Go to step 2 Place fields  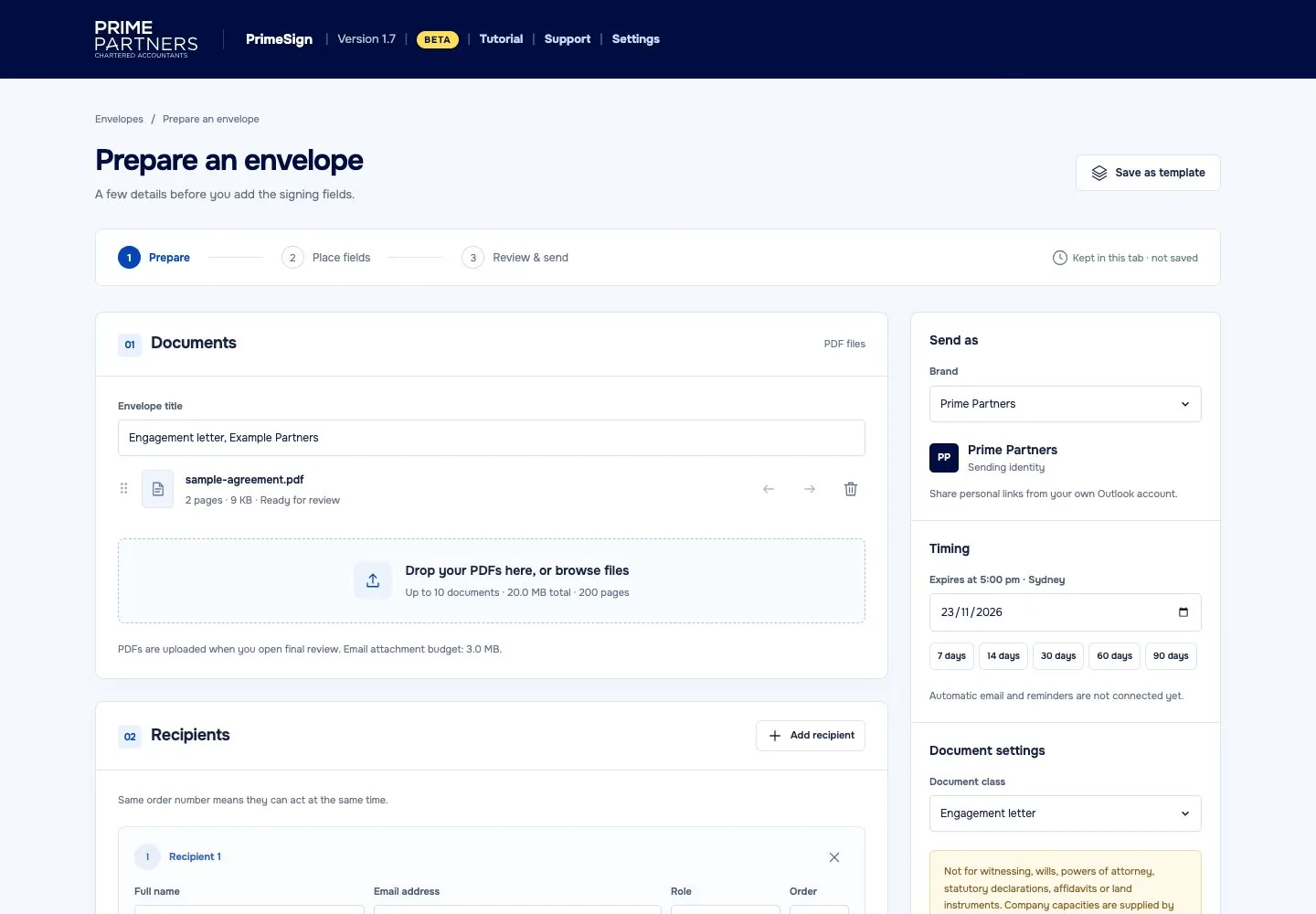click(x=326, y=258)
